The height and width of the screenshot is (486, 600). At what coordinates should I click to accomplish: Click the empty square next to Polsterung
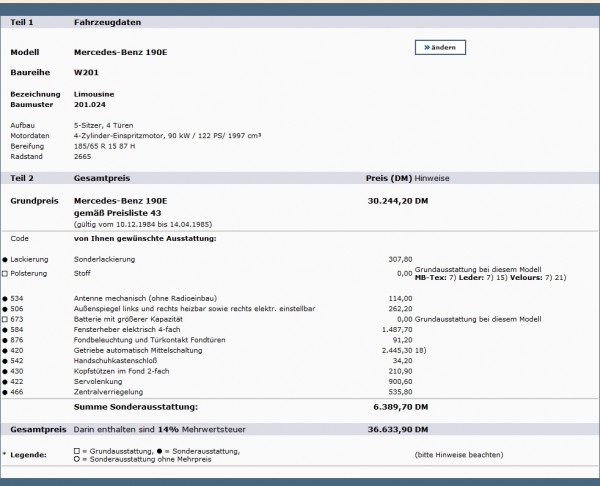pyautogui.click(x=5, y=274)
